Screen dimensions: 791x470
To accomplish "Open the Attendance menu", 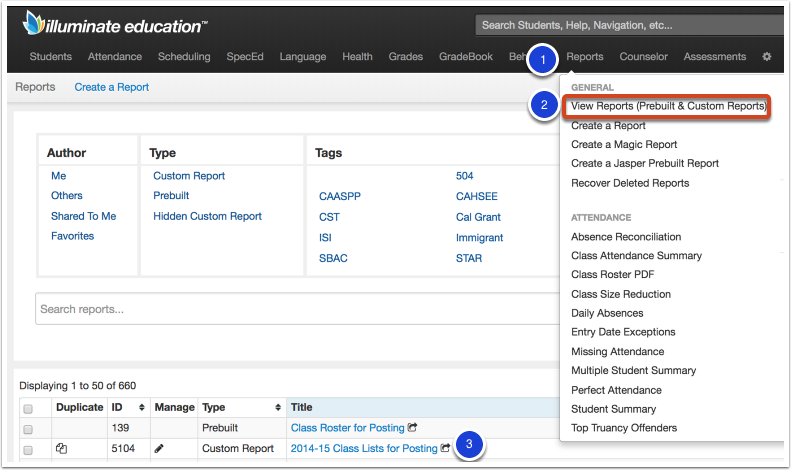I will [x=115, y=56].
